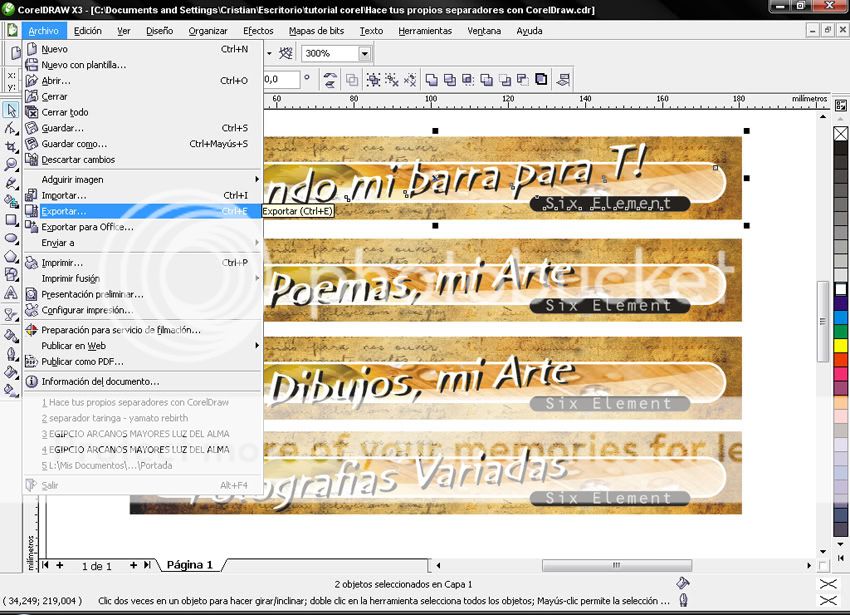This screenshot has width=850, height=615.
Task: Select the 'Dibujos, mi Arte' banner
Action: coord(503,378)
